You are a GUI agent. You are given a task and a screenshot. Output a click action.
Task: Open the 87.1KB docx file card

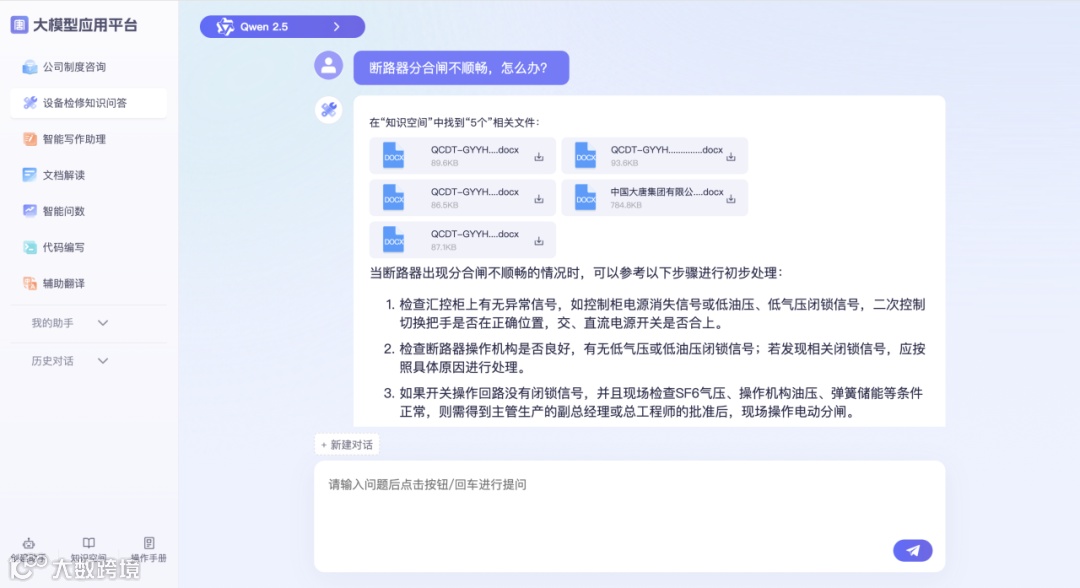coord(462,240)
